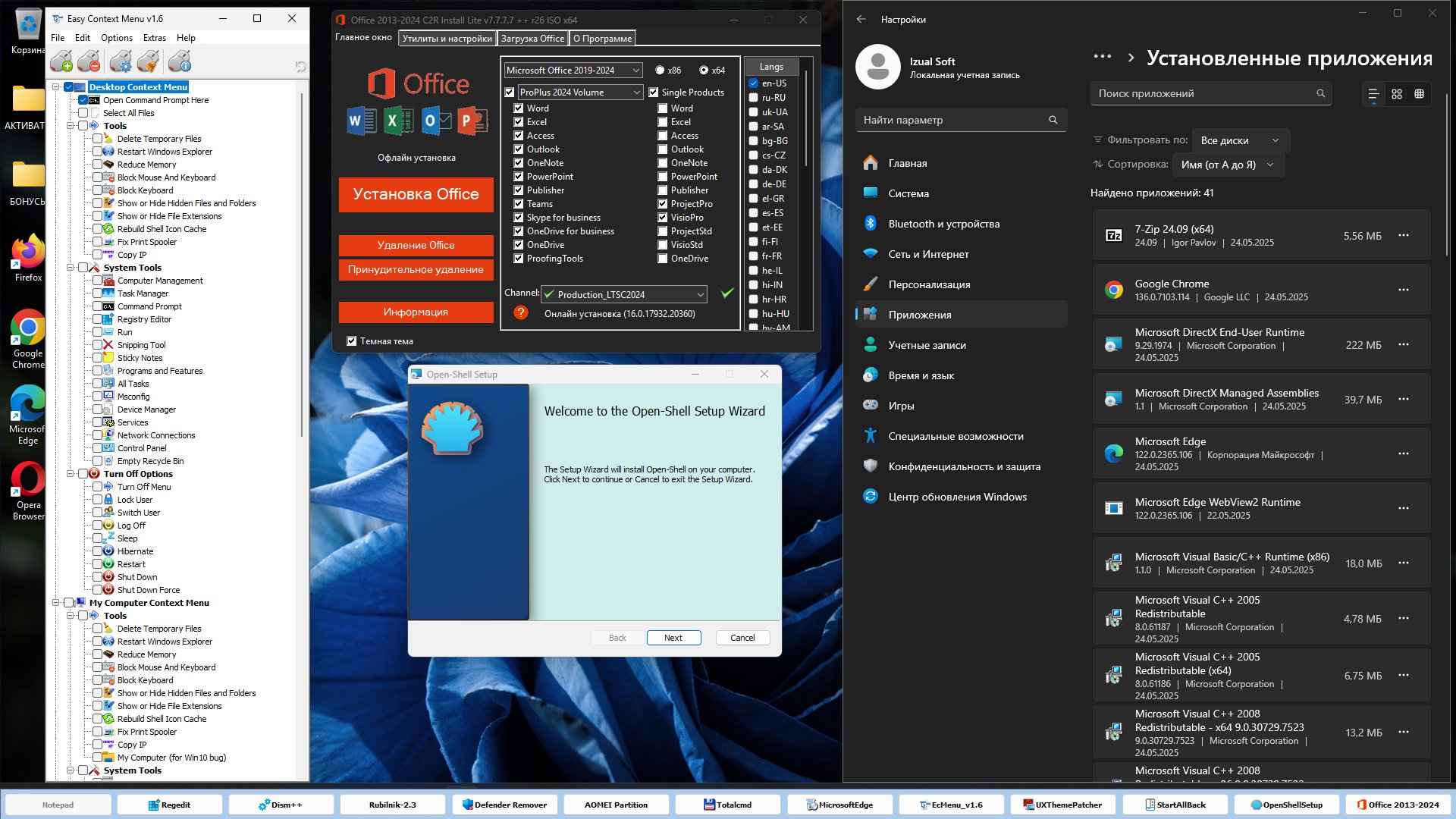Click the mouse icon with blue info badge
The image size is (1456, 819).
tap(180, 61)
